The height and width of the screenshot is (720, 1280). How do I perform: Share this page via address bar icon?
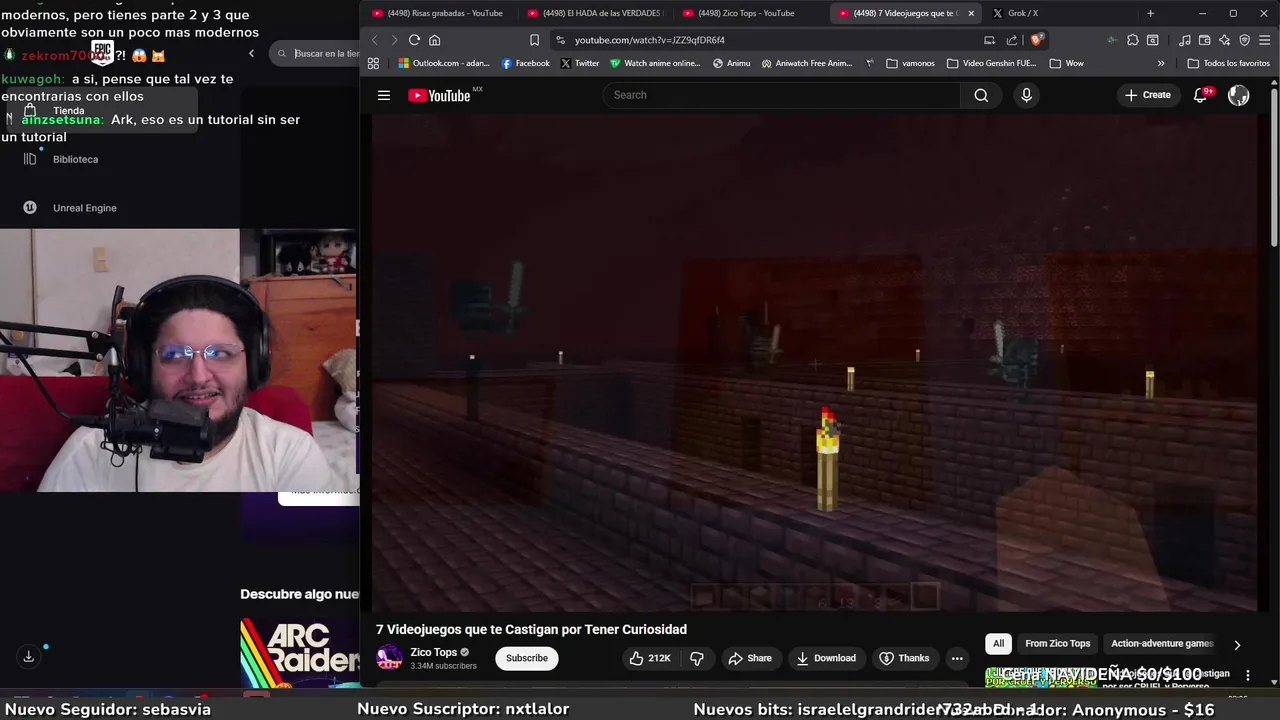point(1011,40)
